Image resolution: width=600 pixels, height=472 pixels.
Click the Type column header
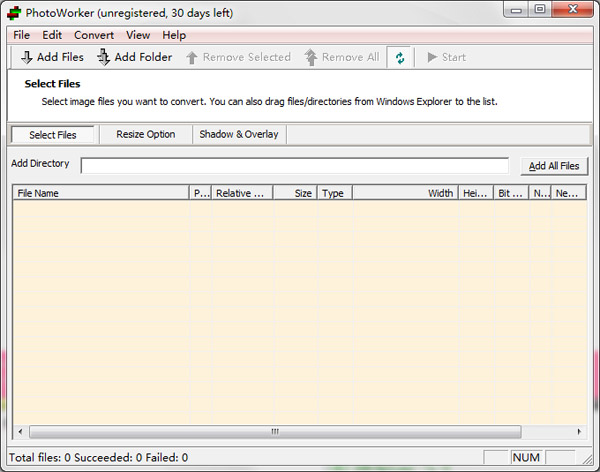tap(335, 193)
